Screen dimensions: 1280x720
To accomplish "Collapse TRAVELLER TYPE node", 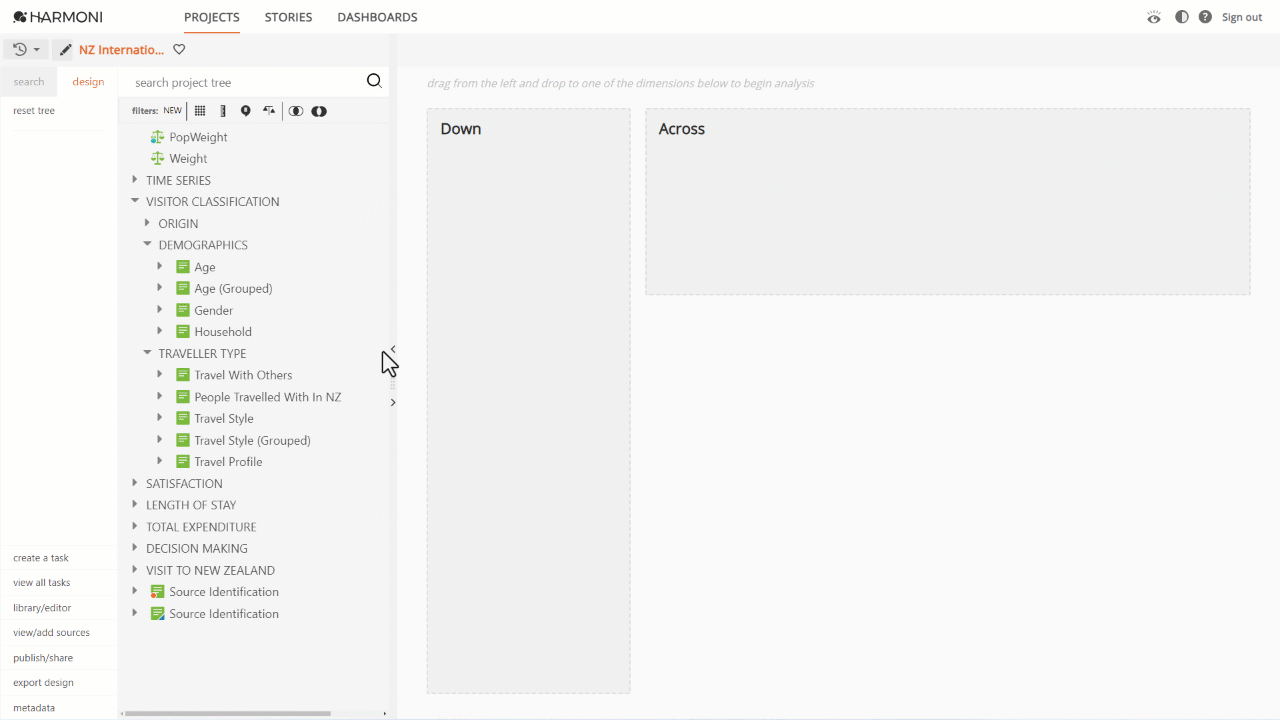I will point(147,353).
